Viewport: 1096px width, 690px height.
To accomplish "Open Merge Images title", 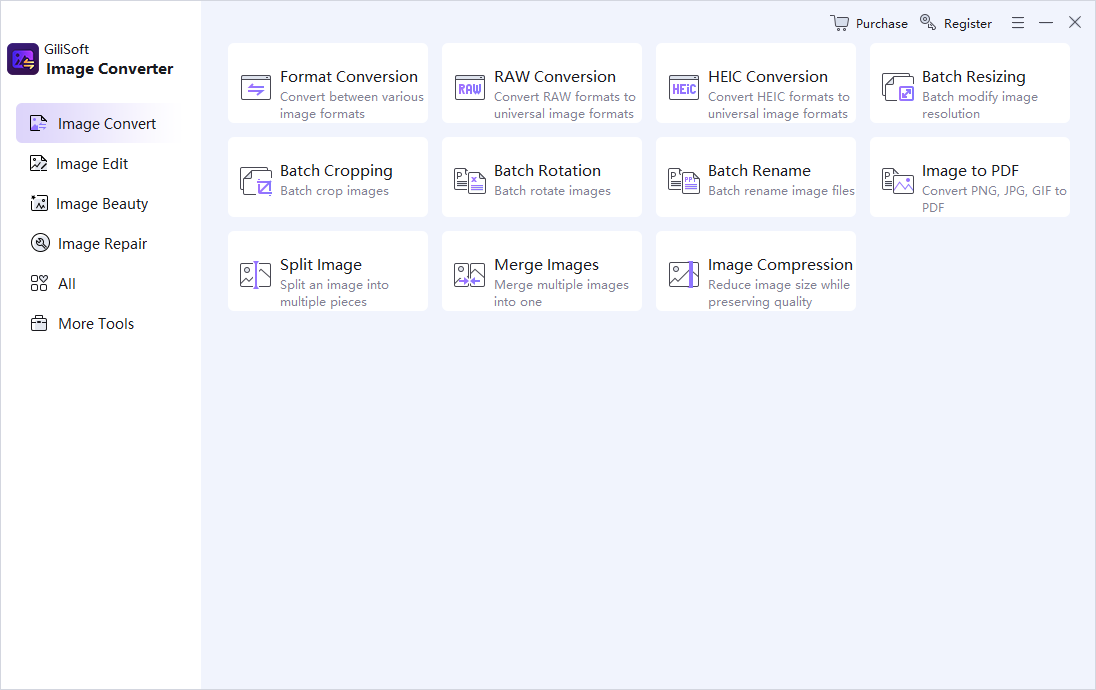I will pos(547,265).
